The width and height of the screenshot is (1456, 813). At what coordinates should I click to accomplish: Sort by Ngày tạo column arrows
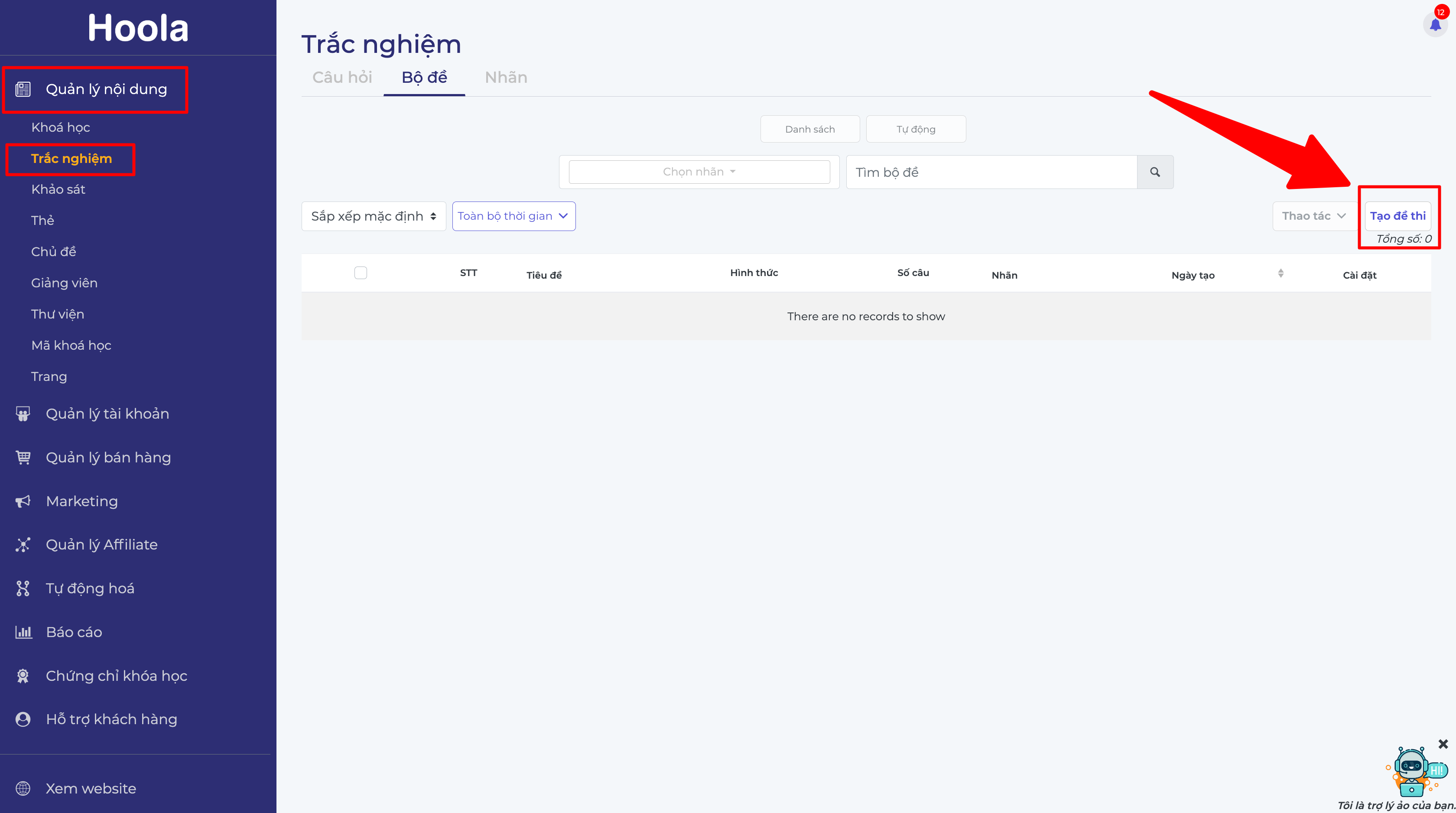point(1281,273)
